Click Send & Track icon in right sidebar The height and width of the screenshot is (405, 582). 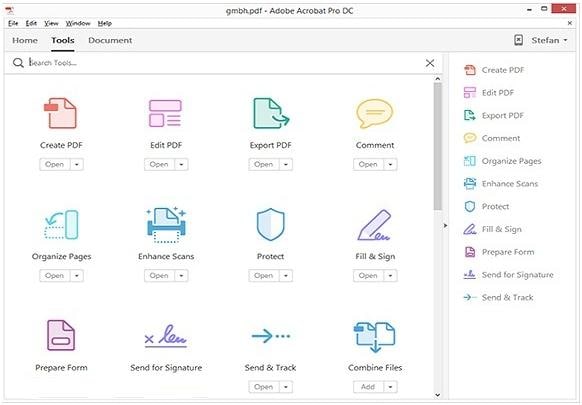tap(470, 297)
